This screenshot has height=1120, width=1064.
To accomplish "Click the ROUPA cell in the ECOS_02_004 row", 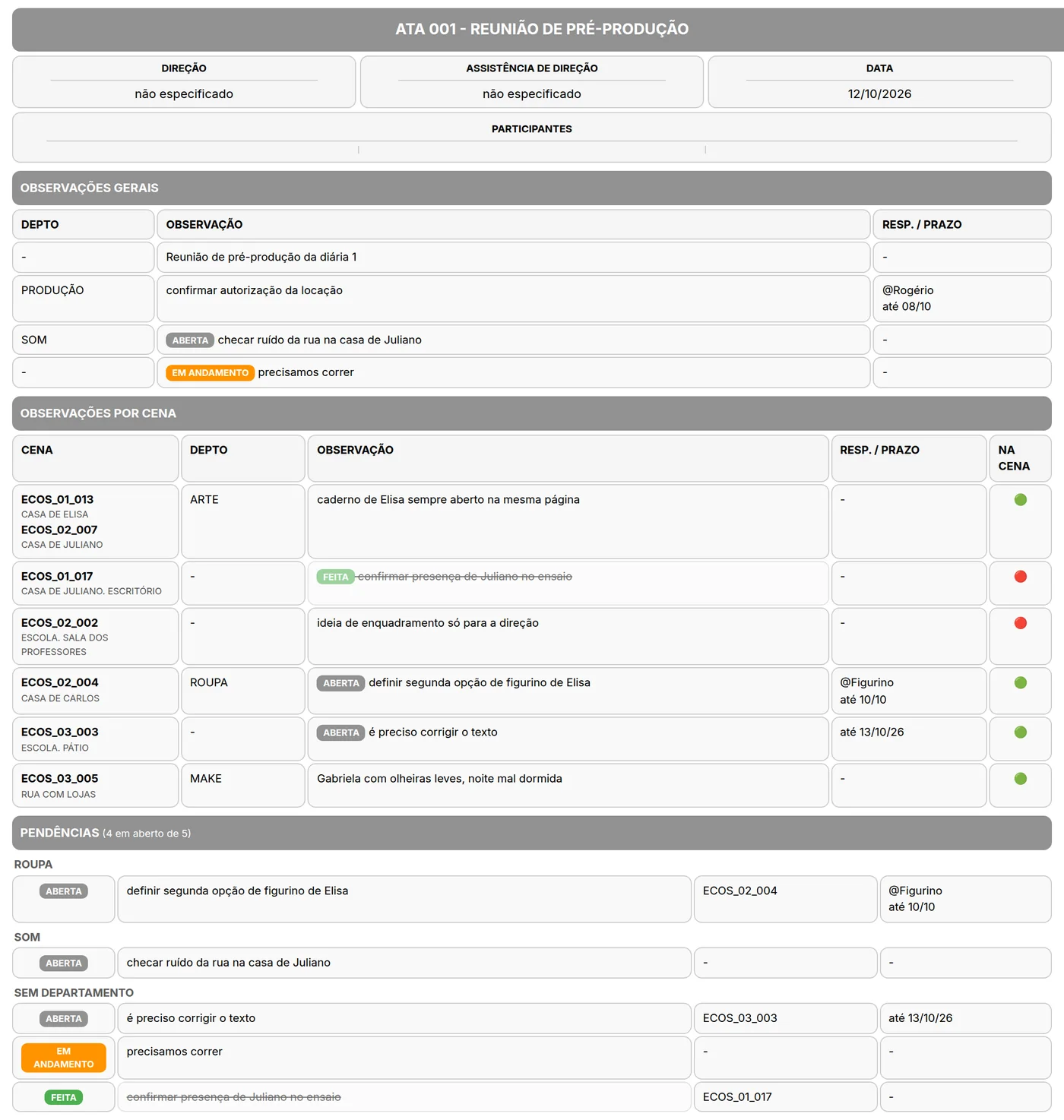I will tap(242, 691).
